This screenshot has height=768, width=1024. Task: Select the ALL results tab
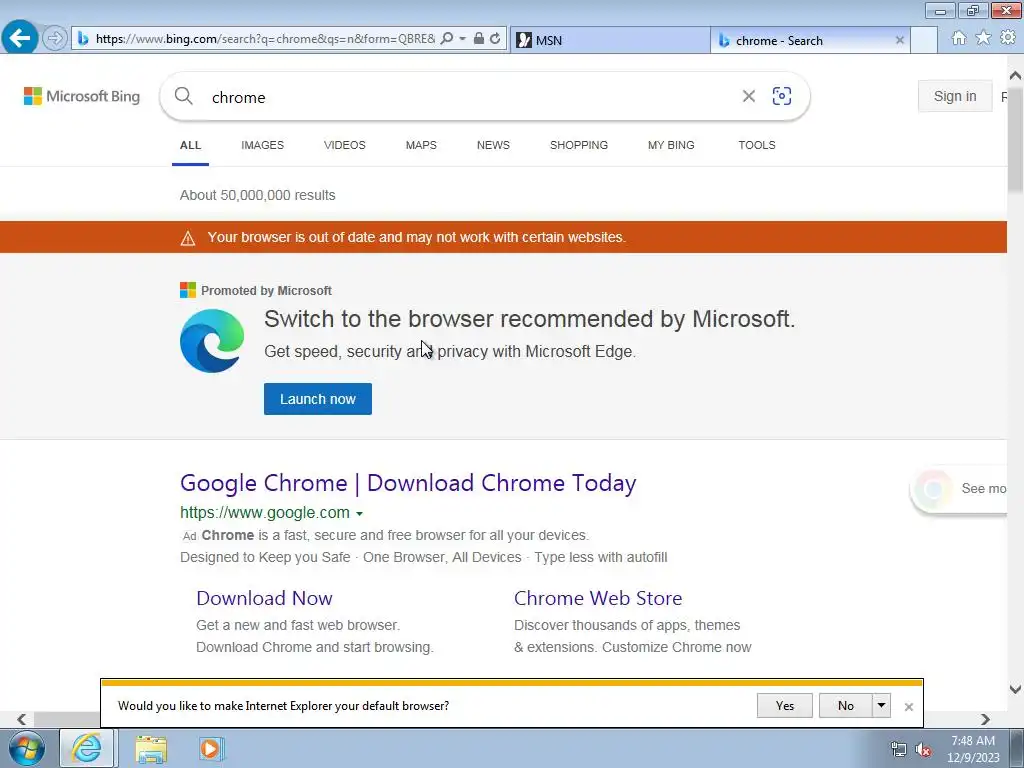click(x=190, y=145)
